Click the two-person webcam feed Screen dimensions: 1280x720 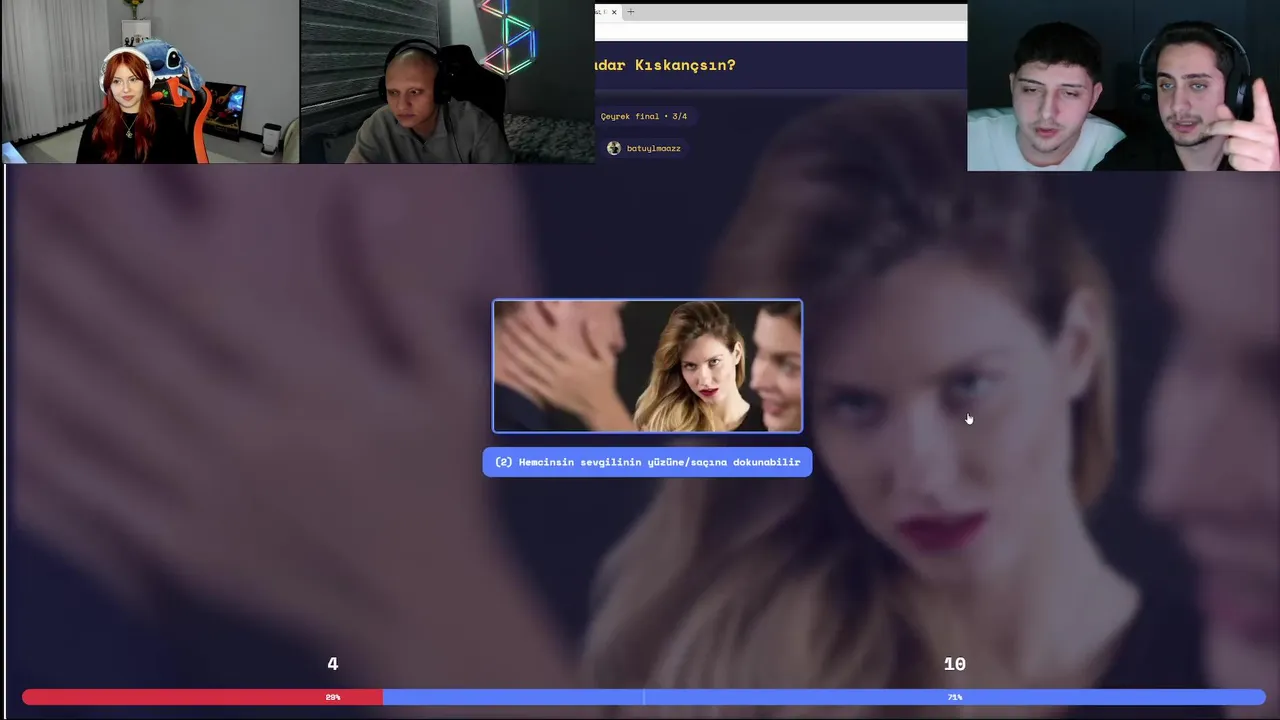coord(1123,86)
